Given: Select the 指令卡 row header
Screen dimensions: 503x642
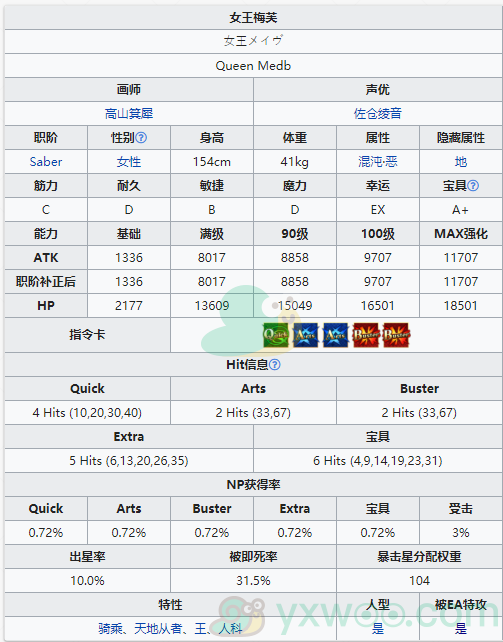Looking at the screenshot, I should [x=87, y=335].
